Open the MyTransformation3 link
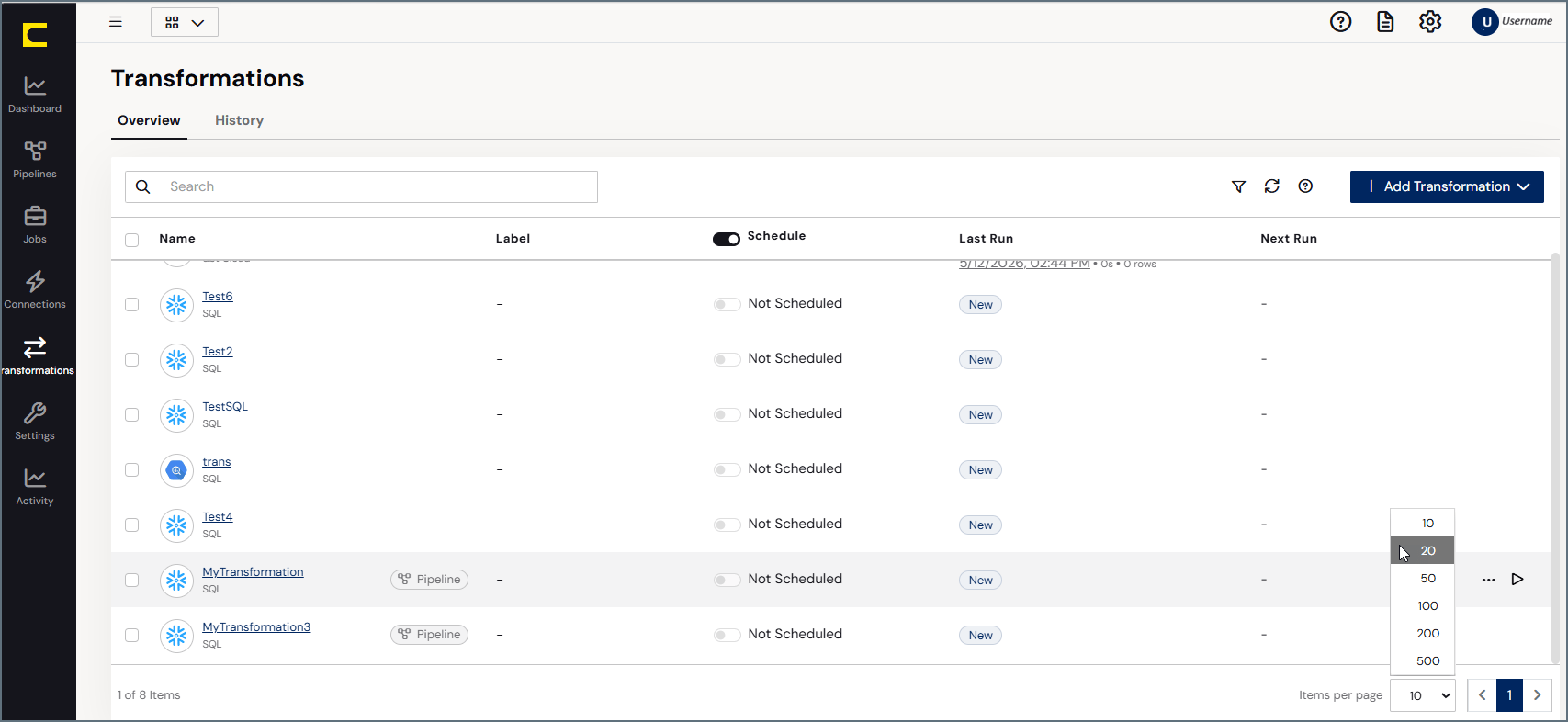The image size is (1568, 722). point(256,627)
